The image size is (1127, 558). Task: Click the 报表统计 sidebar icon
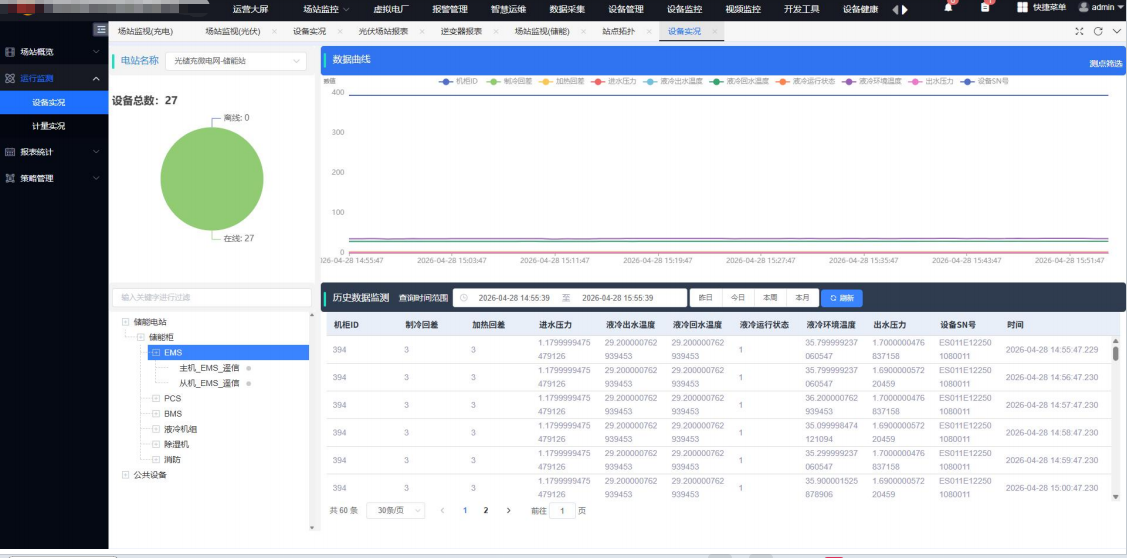(10, 152)
